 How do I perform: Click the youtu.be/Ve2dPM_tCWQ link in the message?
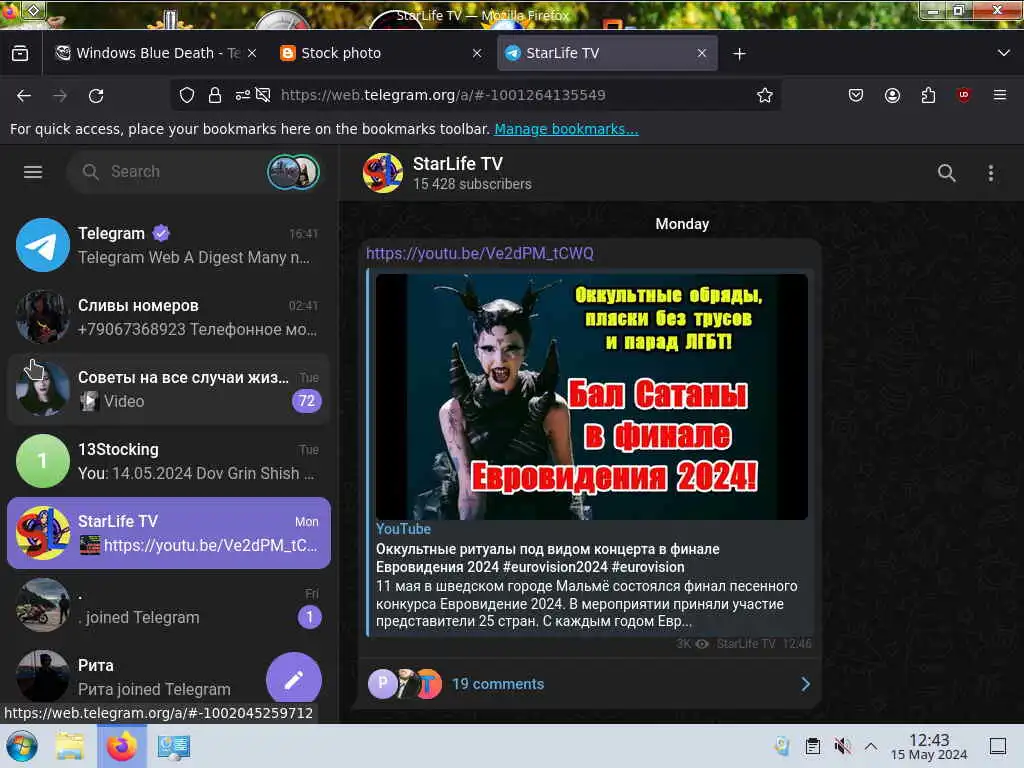[479, 253]
